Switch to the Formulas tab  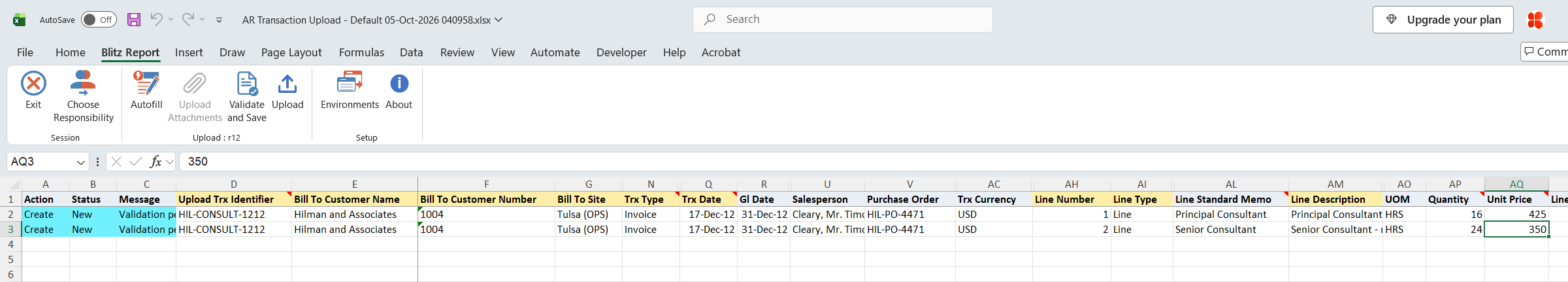pyautogui.click(x=361, y=52)
